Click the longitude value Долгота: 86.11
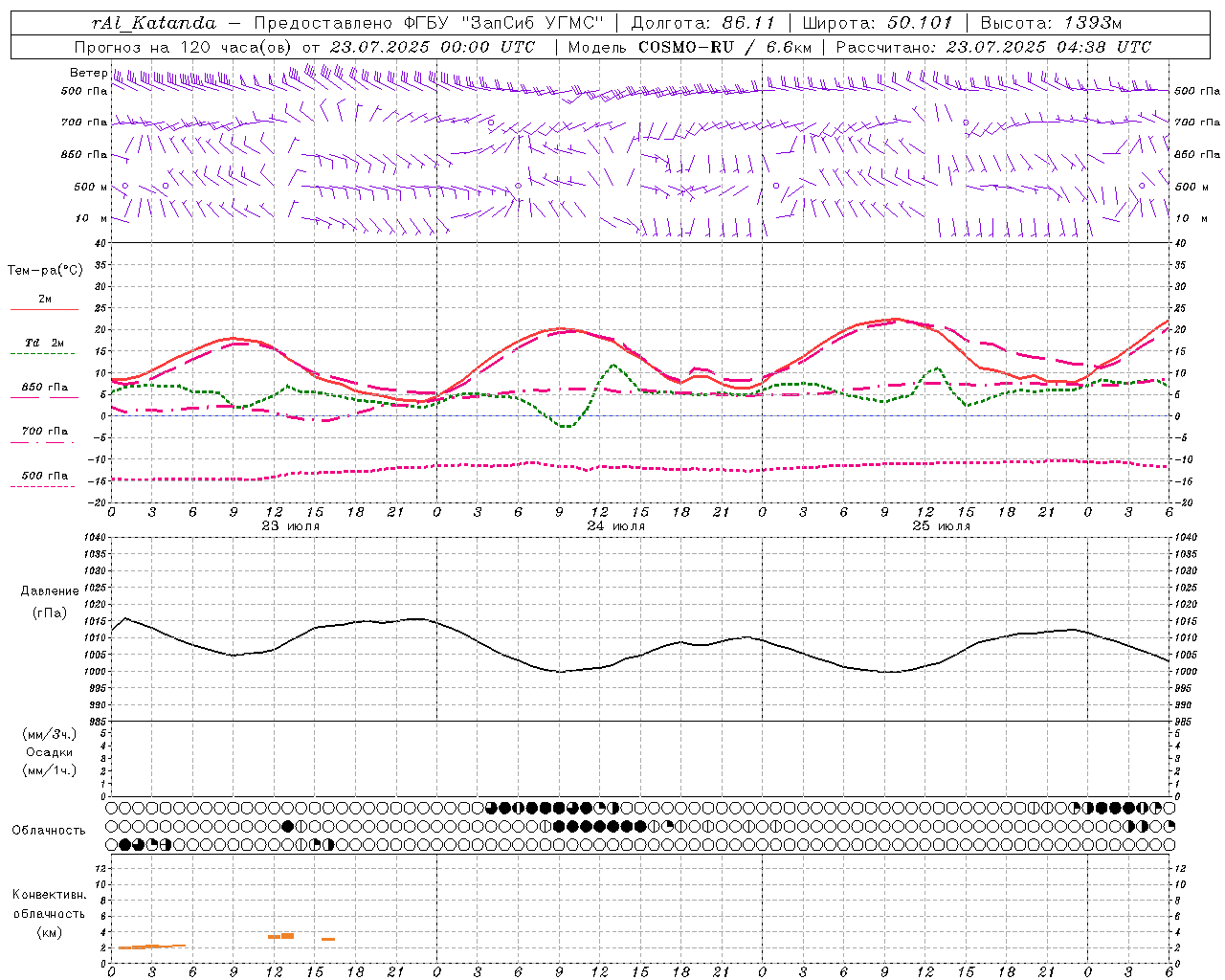The height and width of the screenshot is (980, 1225). pos(702,23)
